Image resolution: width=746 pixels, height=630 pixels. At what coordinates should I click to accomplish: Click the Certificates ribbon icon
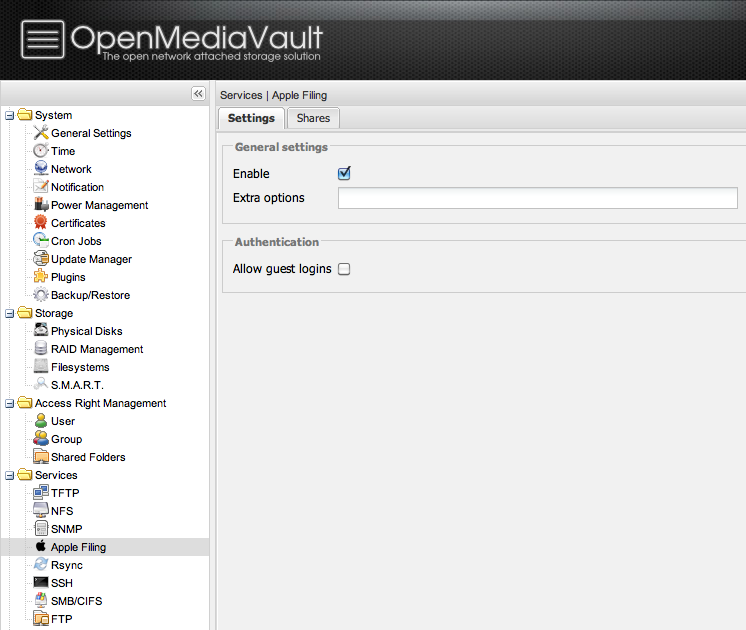[41, 223]
